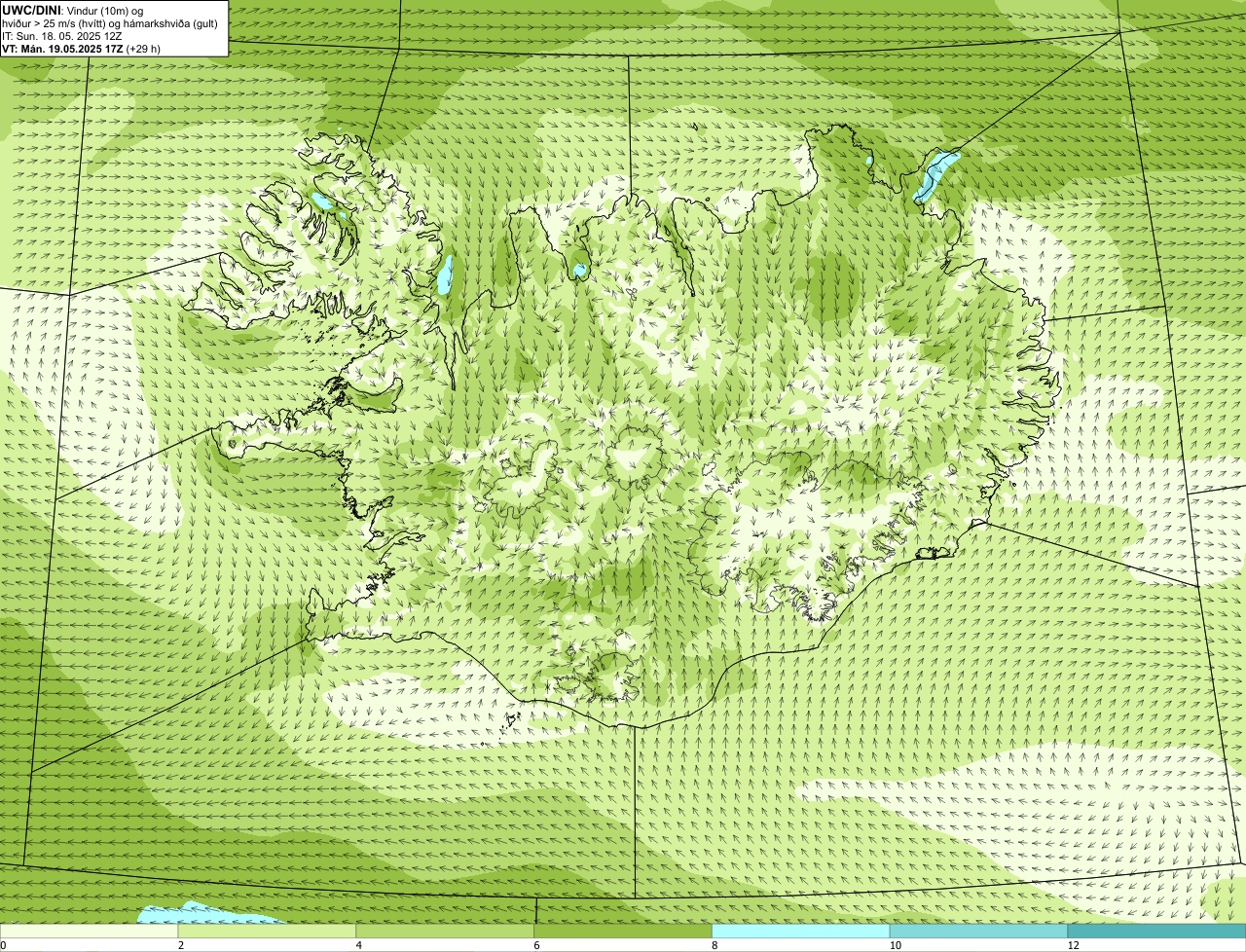
Task: Click the 'VT: Mán. 19.05.2025 17Z (+29 h)' line
Action: 81,49
